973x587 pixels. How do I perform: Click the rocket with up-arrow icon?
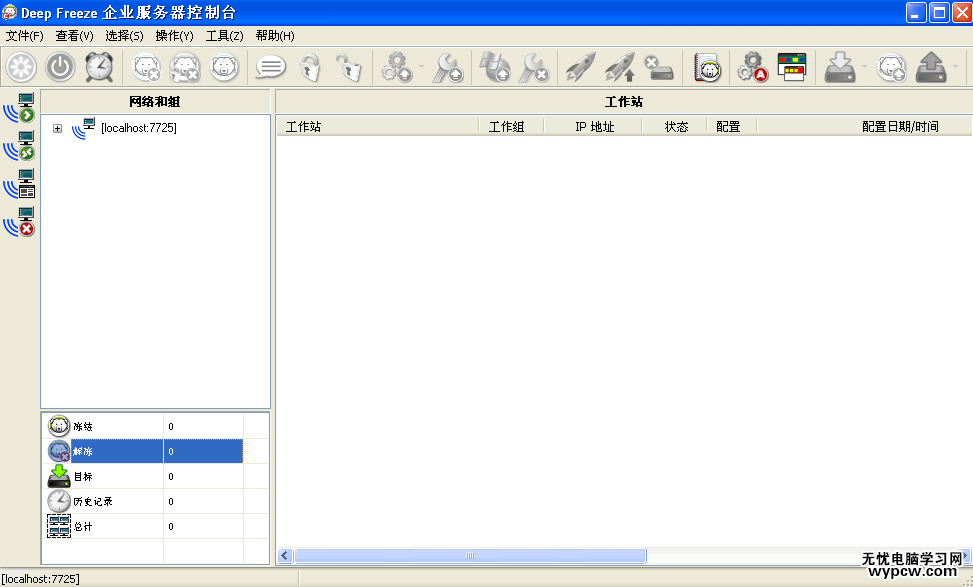pos(620,67)
